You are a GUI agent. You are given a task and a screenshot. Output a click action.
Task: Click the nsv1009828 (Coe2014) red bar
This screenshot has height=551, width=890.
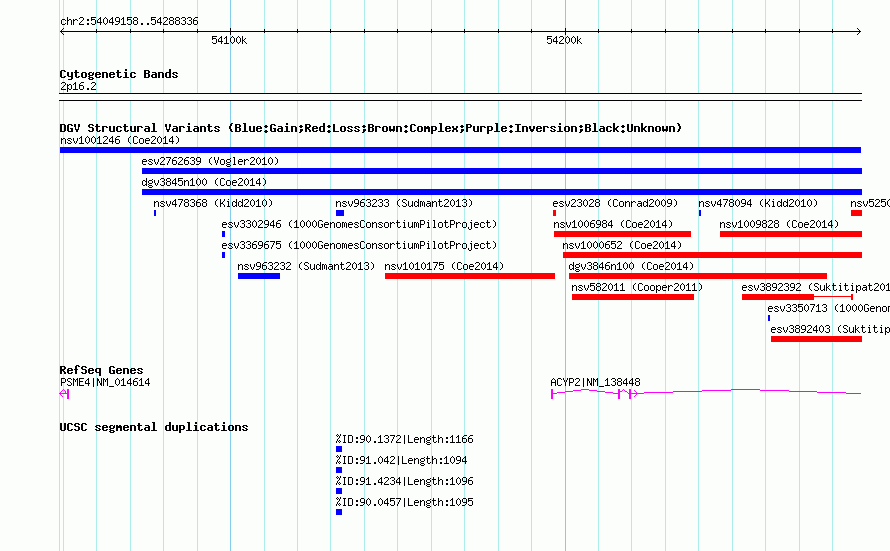pos(791,234)
